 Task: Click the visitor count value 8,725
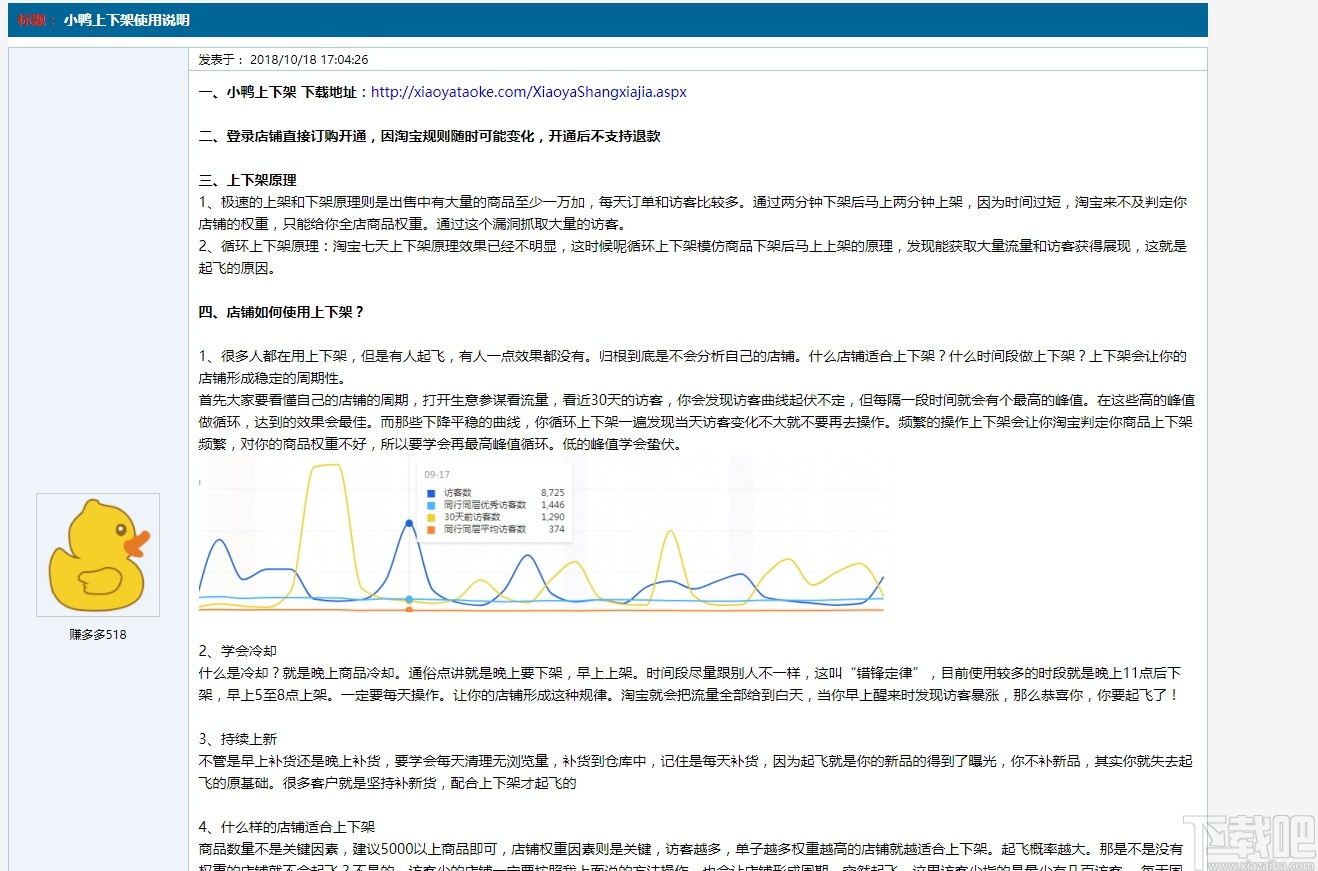552,493
